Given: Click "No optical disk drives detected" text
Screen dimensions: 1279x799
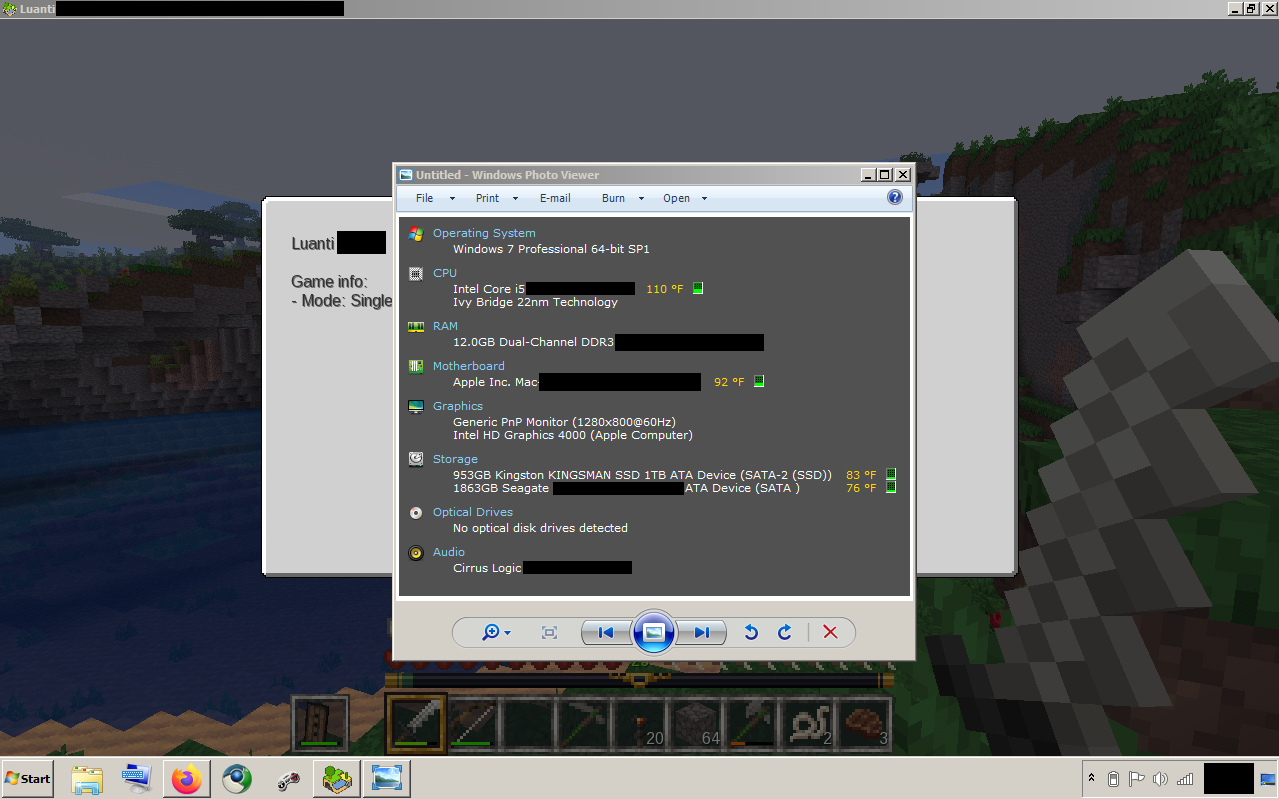Looking at the screenshot, I should coord(540,528).
